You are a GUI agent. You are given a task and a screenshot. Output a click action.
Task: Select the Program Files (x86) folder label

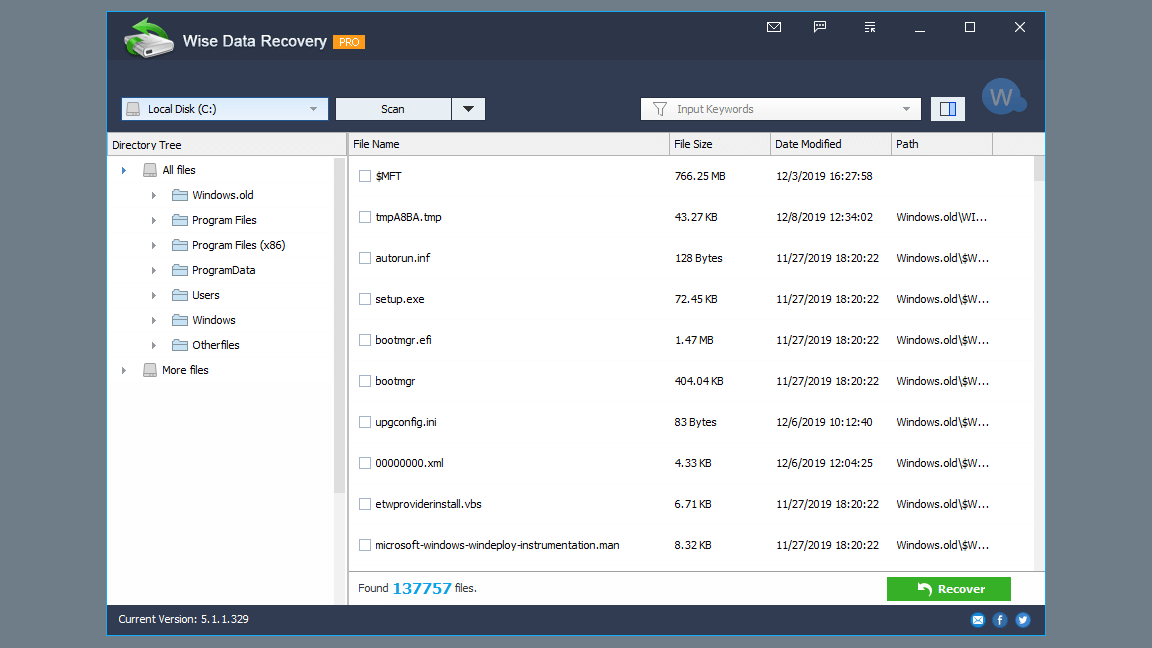[x=239, y=245]
